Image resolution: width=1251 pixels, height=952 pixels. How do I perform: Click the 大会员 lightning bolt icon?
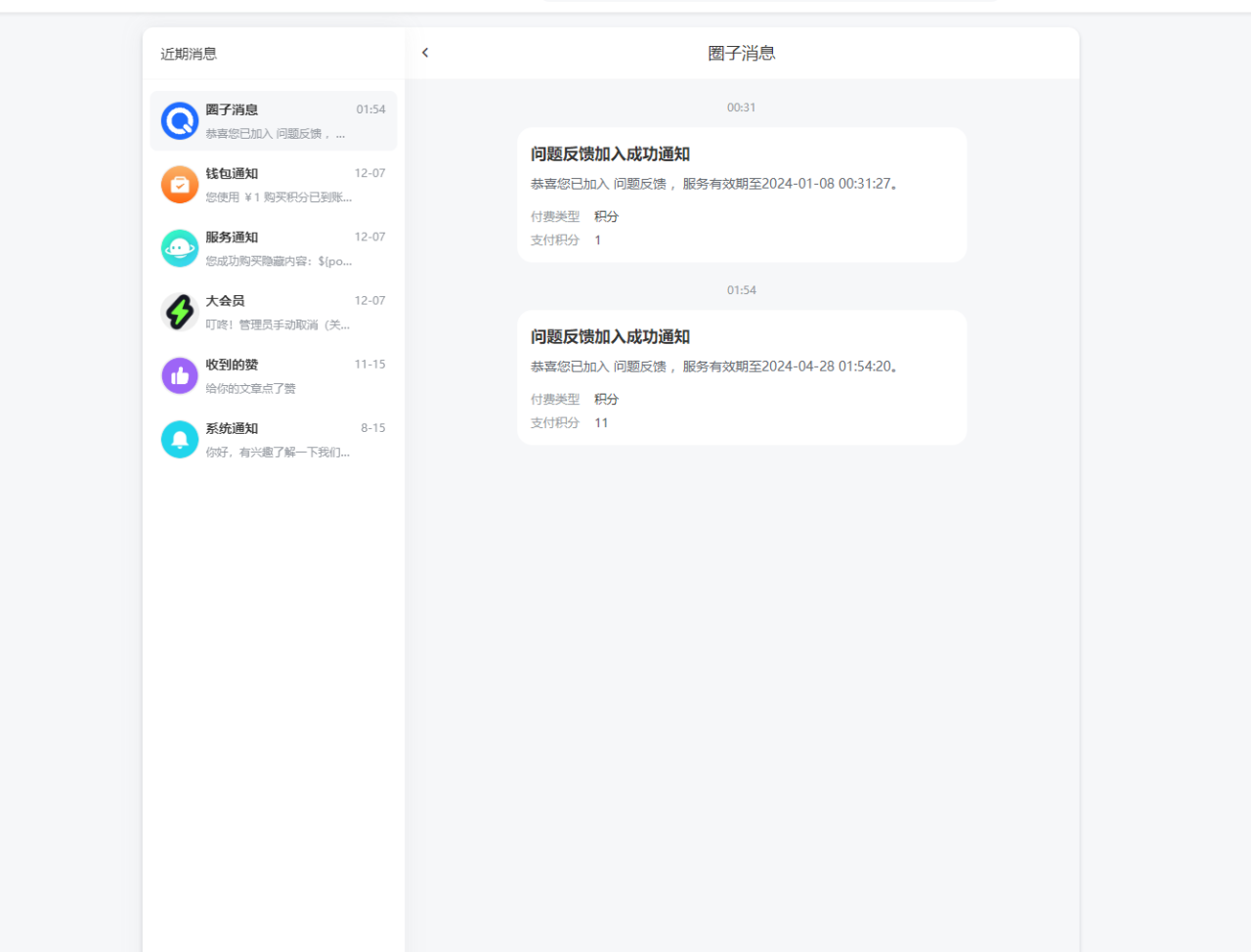tap(180, 312)
